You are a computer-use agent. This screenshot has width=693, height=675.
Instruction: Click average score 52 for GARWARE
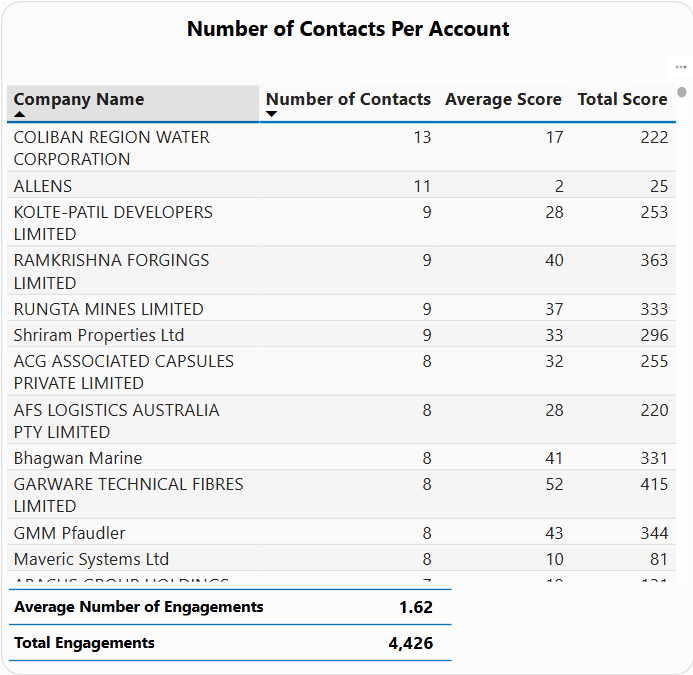pyautogui.click(x=554, y=484)
